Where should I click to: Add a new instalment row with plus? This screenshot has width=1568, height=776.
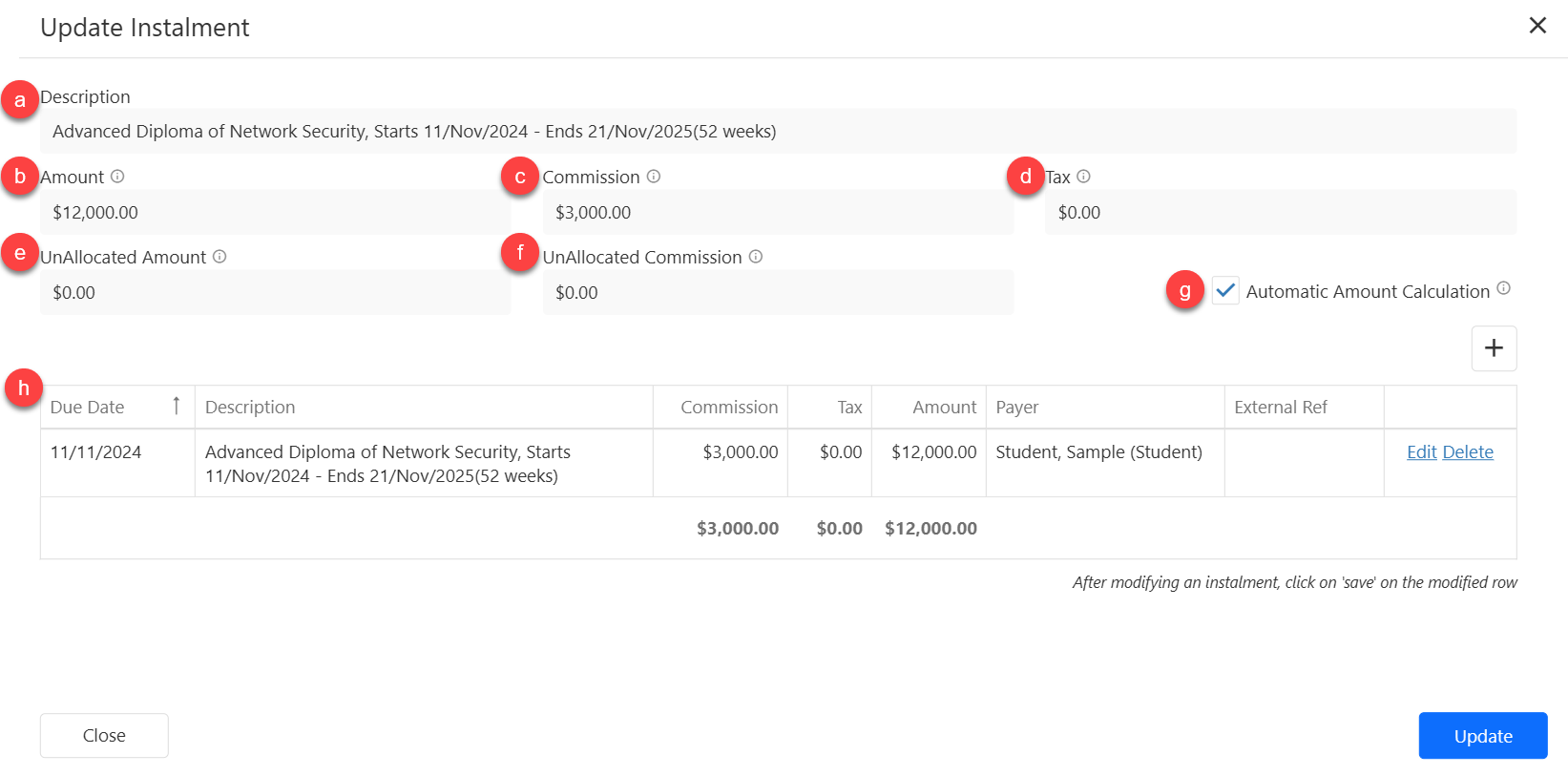pyautogui.click(x=1494, y=348)
